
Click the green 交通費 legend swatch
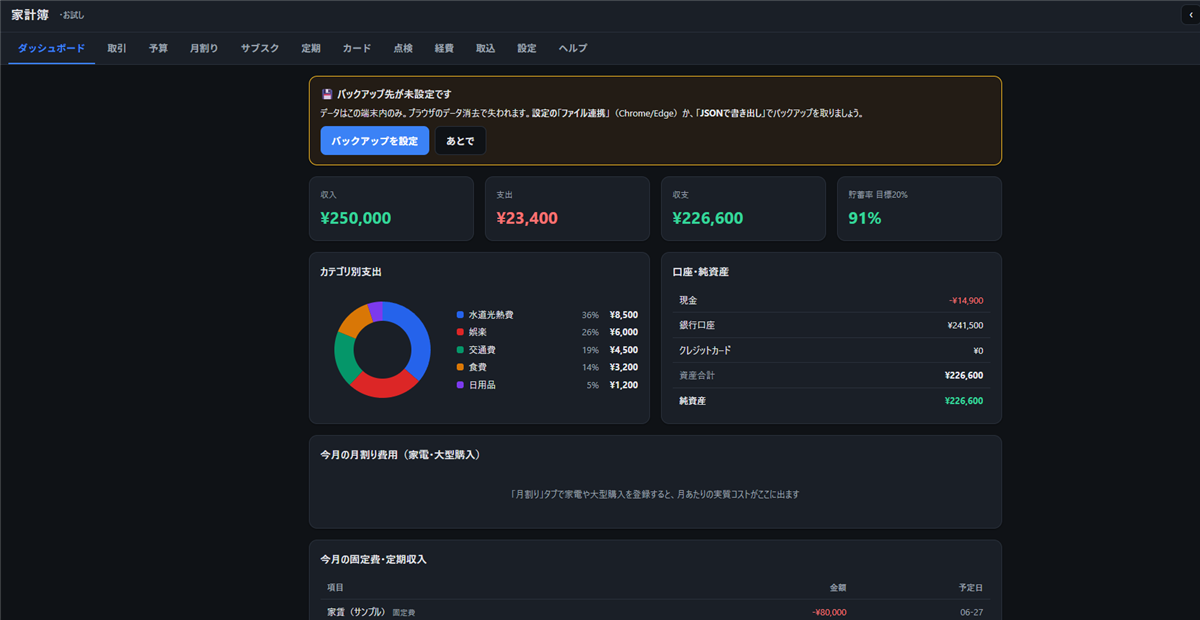click(x=460, y=350)
